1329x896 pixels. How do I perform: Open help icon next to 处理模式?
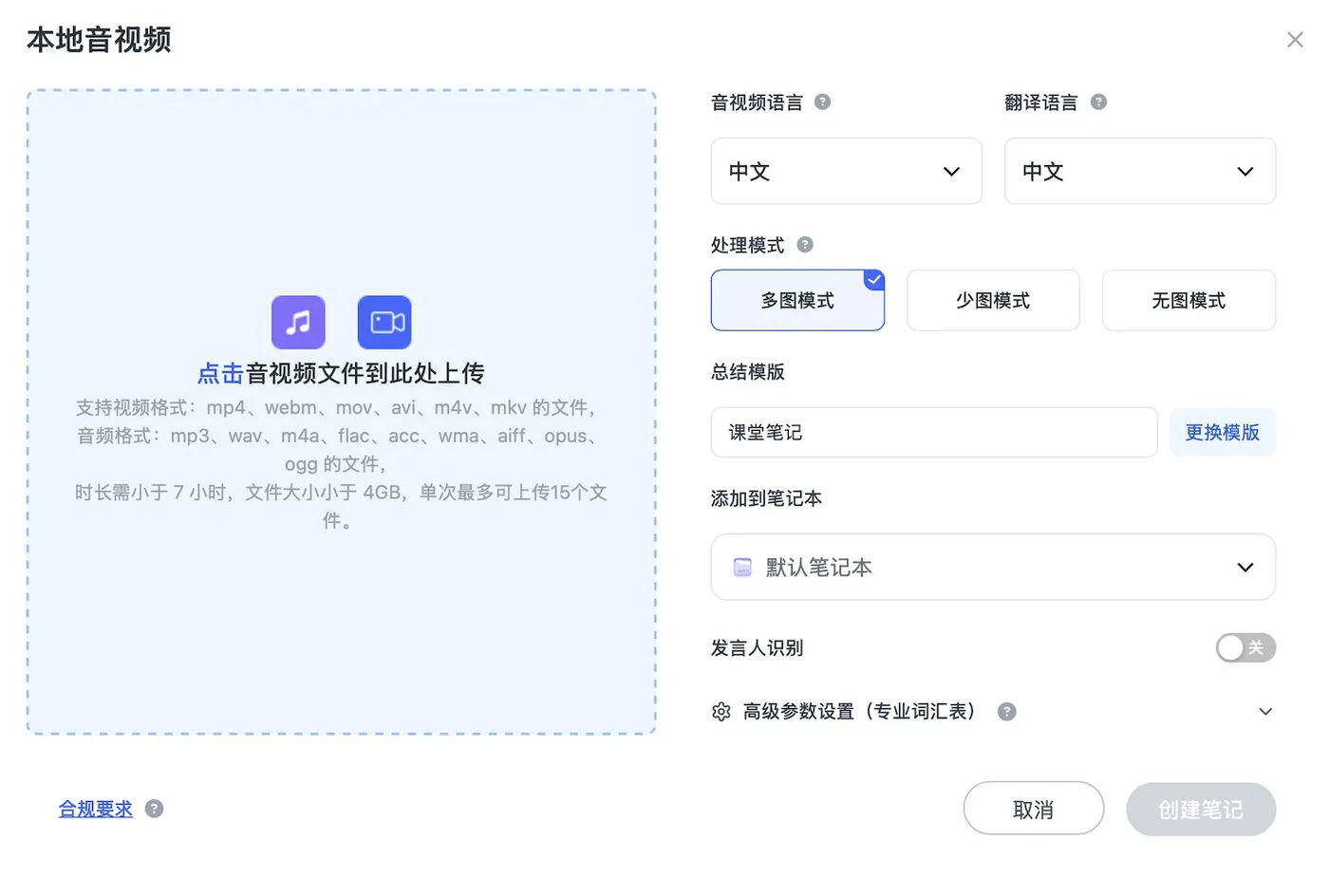click(x=805, y=245)
